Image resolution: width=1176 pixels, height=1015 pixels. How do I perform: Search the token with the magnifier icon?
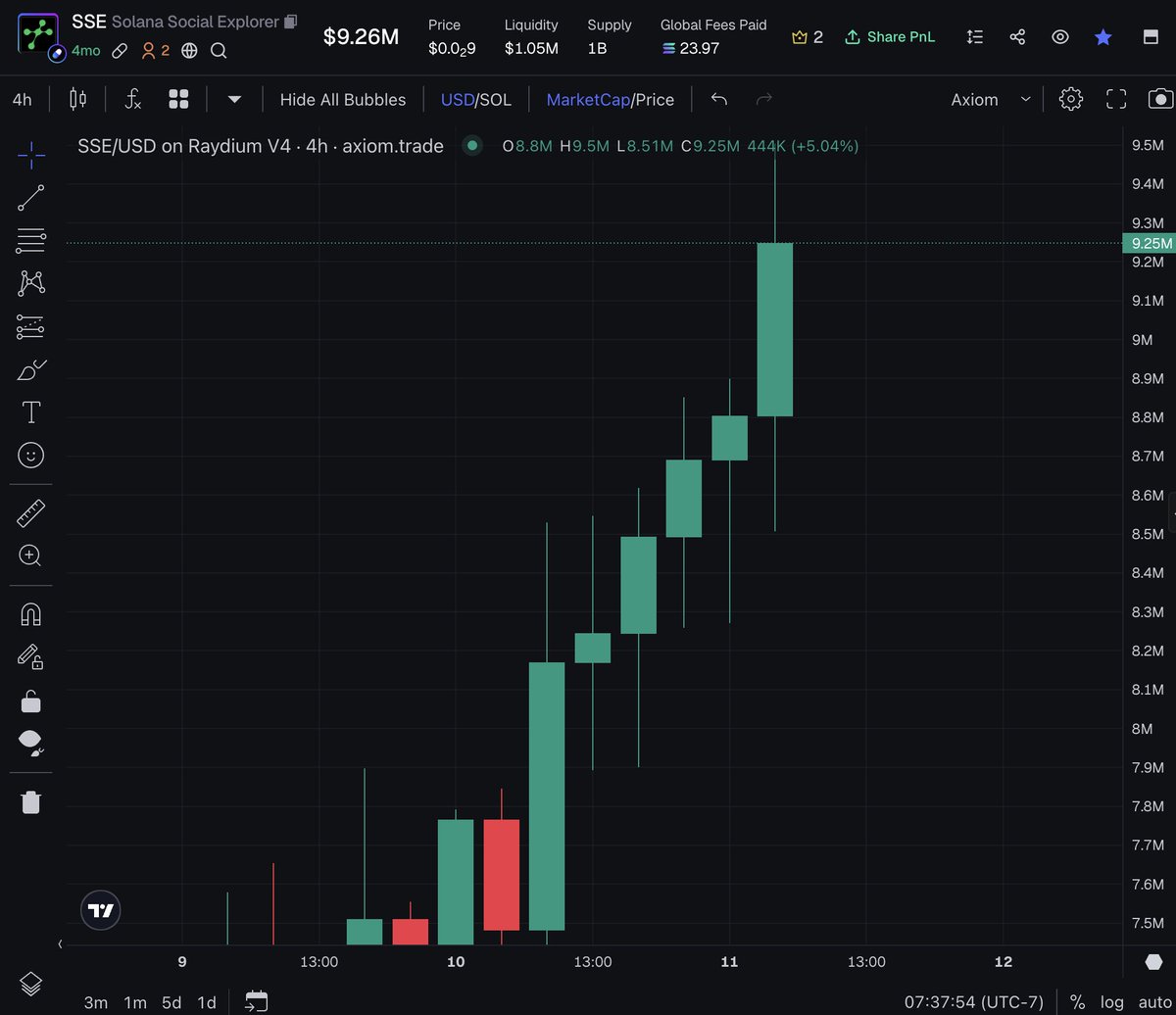coord(219,50)
